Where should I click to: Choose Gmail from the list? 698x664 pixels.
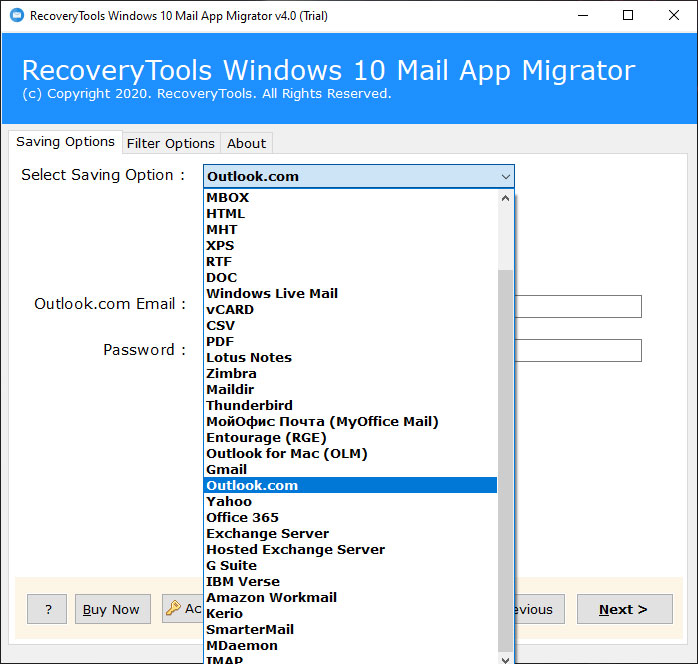point(351,470)
